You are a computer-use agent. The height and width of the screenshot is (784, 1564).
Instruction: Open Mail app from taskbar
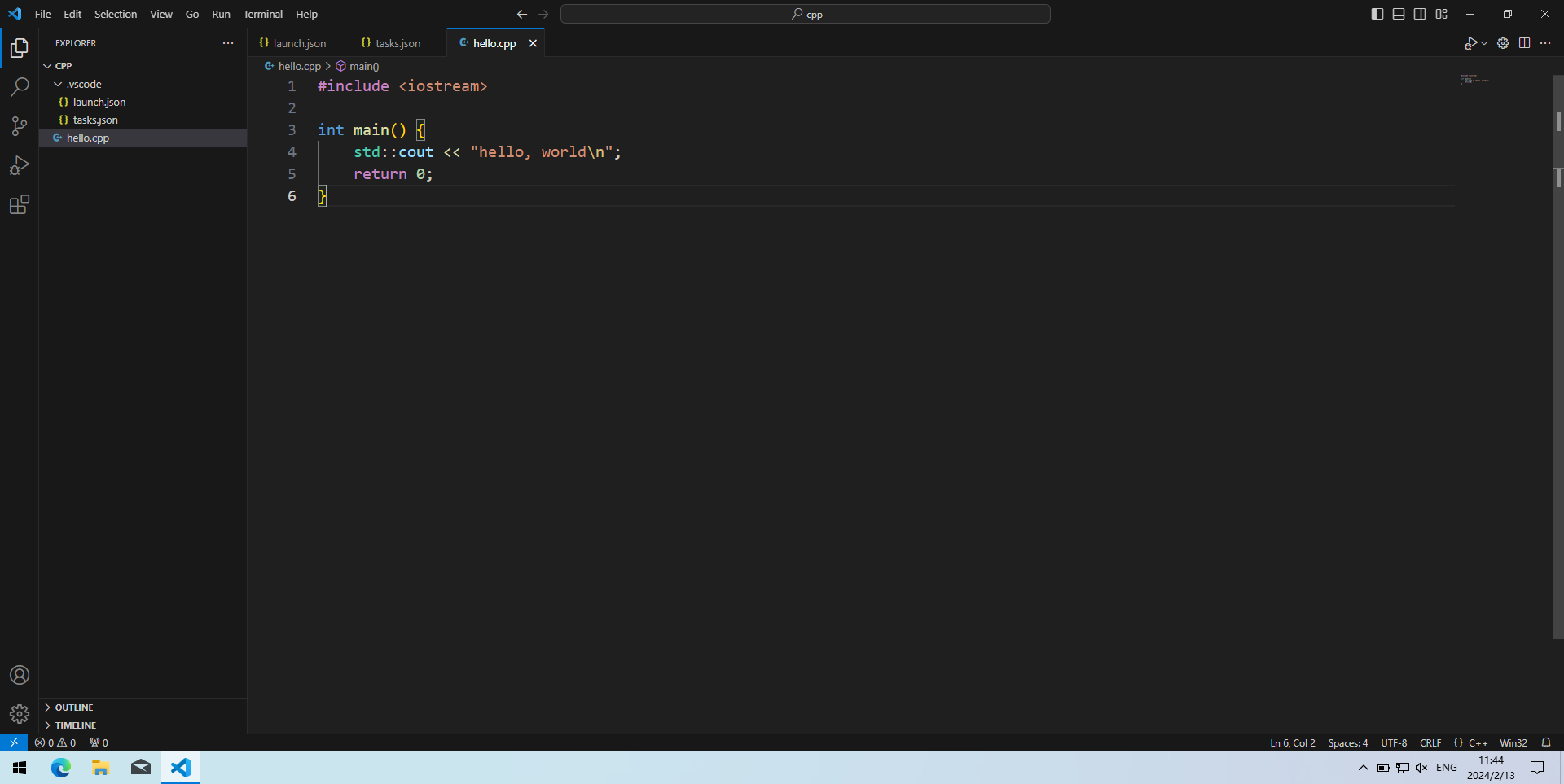[140, 768]
